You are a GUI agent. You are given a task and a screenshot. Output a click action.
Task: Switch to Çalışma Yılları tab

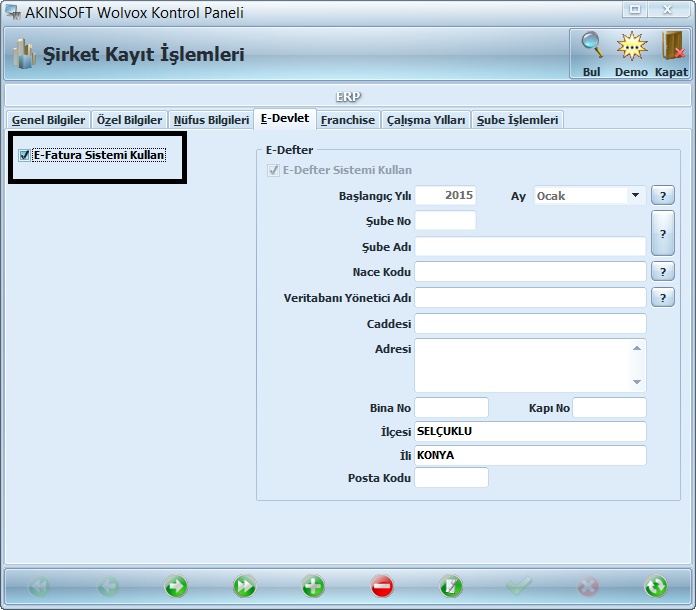coord(426,120)
